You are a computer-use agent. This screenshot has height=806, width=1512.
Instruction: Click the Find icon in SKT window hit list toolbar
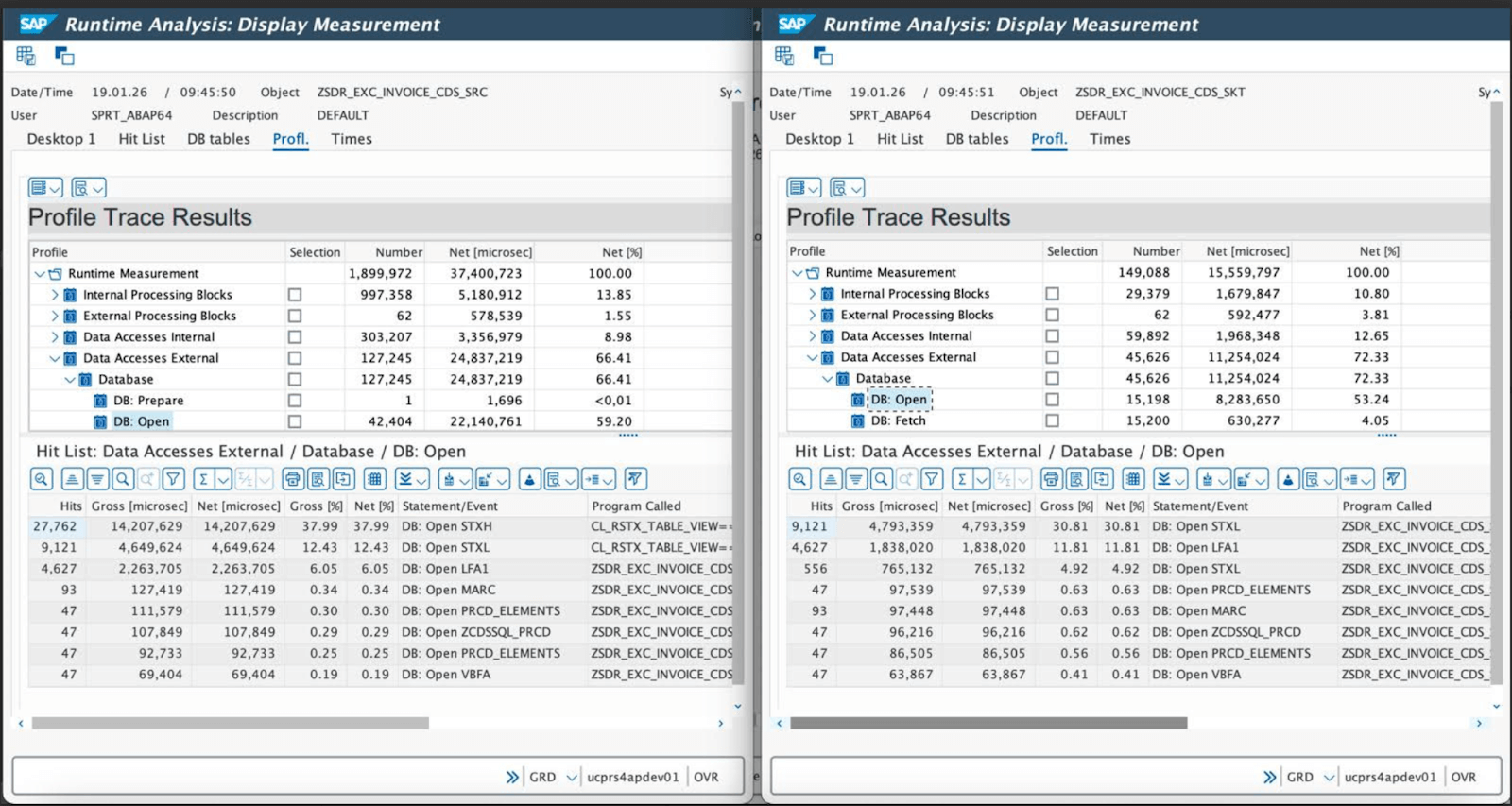[881, 479]
